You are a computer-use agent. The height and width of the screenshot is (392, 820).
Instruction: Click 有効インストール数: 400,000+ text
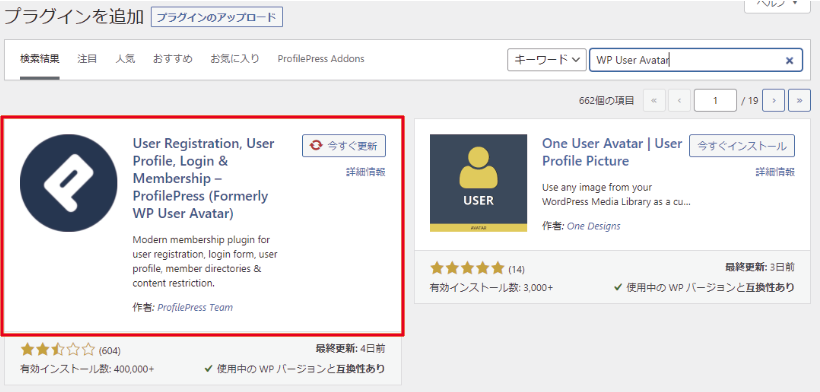[x=87, y=369]
